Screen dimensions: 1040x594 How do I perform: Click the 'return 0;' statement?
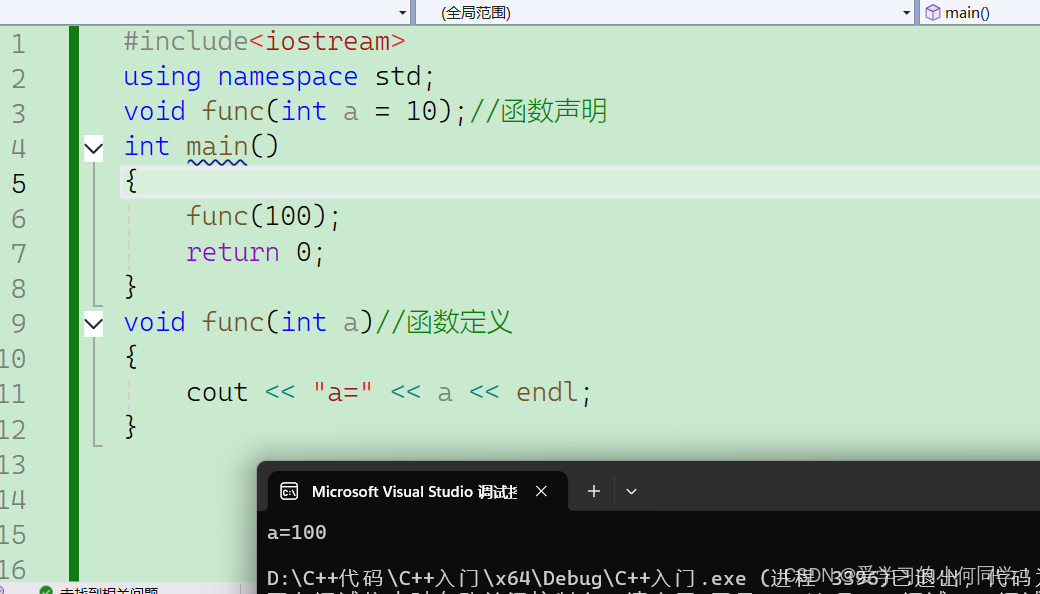pos(255,252)
